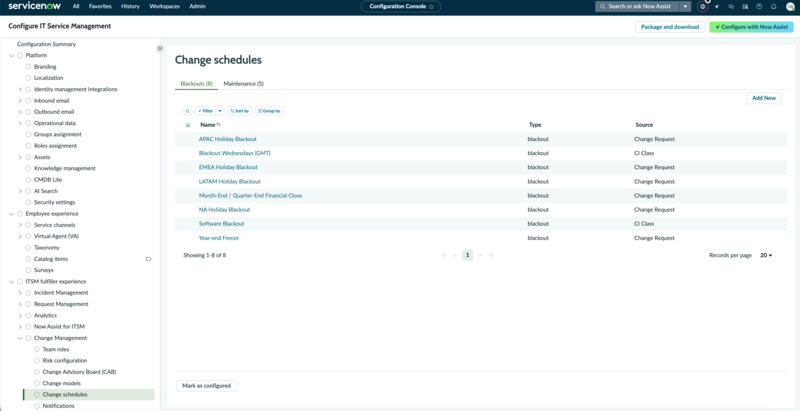Image resolution: width=800 pixels, height=411 pixels.
Task: Change records per page dropdown
Action: click(766, 255)
